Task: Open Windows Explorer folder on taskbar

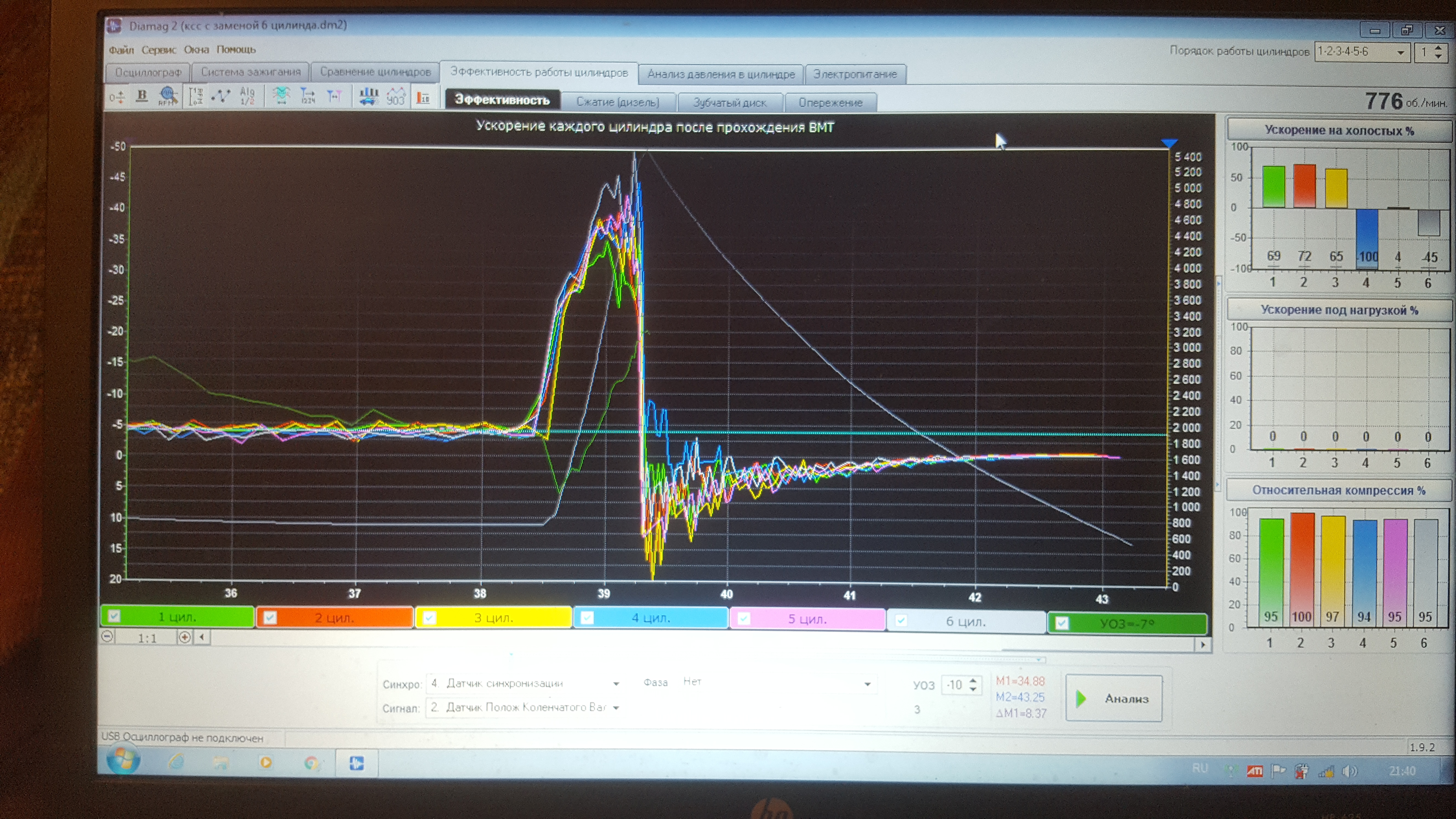Action: (x=220, y=763)
